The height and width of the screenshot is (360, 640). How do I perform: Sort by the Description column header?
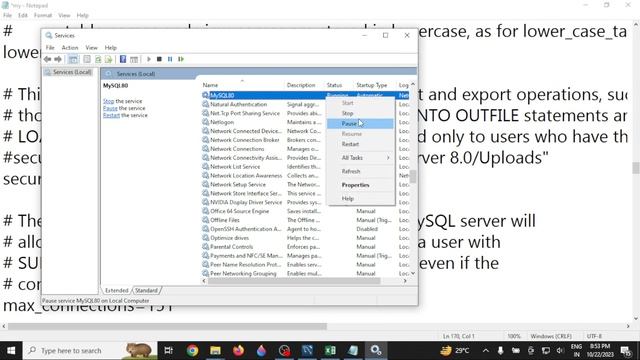coord(304,85)
